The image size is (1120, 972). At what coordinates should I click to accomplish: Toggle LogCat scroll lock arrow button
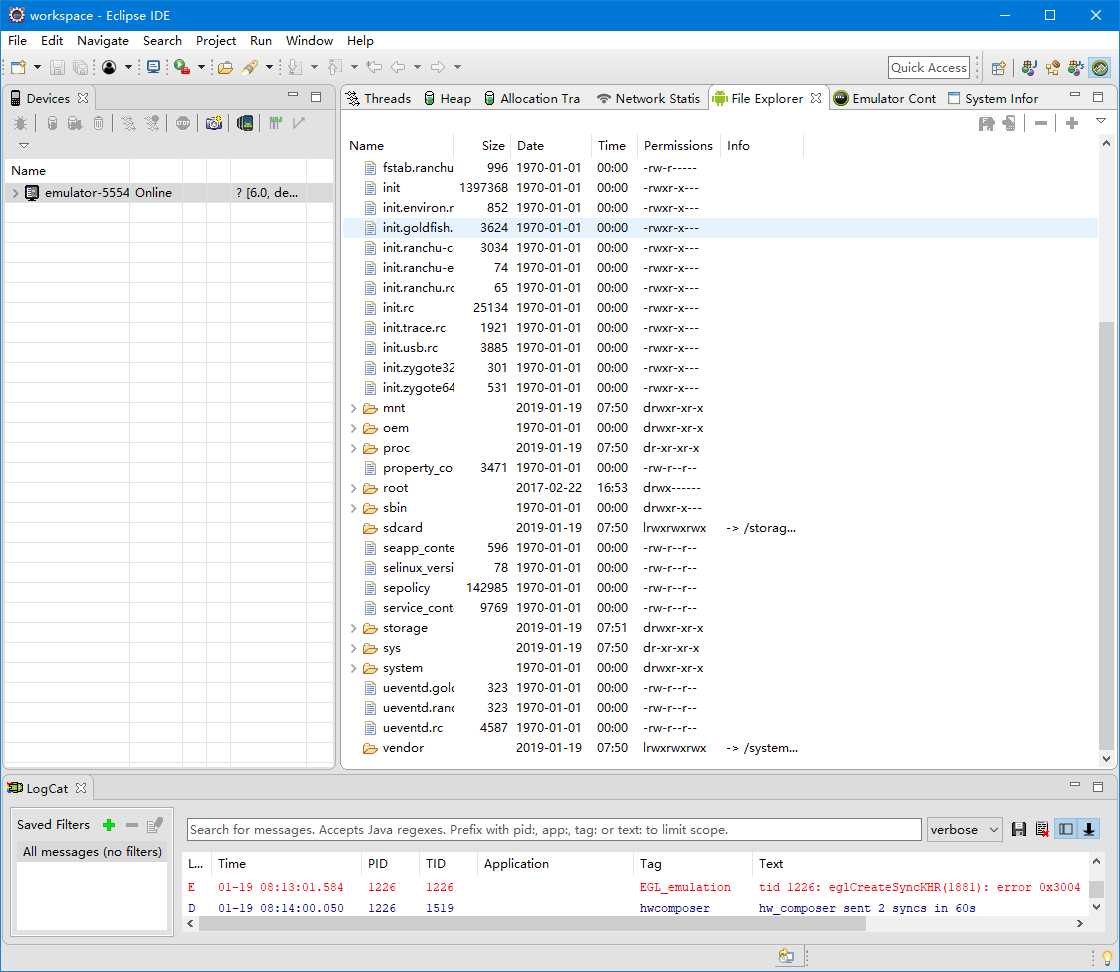coord(1089,829)
